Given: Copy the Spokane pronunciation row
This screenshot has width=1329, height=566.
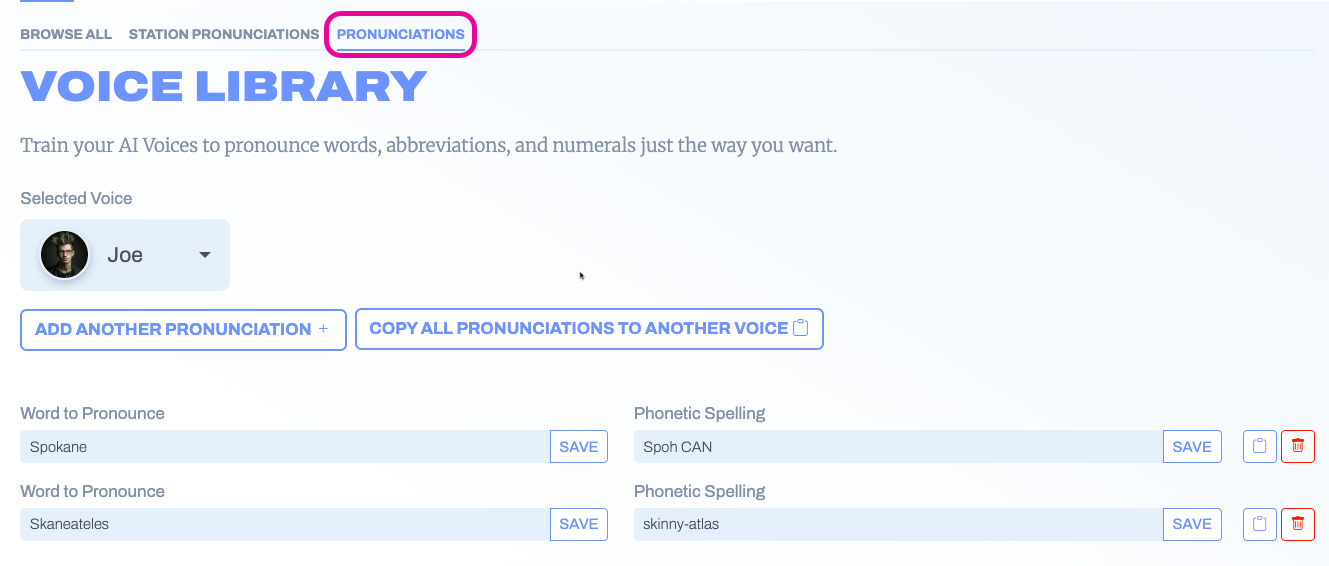Looking at the screenshot, I should click(x=1259, y=446).
